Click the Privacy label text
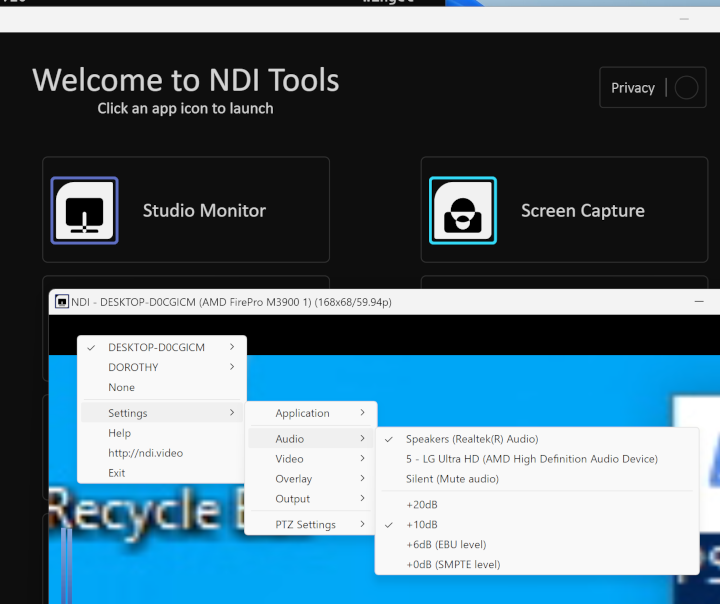Image resolution: width=720 pixels, height=604 pixels. coord(633,88)
